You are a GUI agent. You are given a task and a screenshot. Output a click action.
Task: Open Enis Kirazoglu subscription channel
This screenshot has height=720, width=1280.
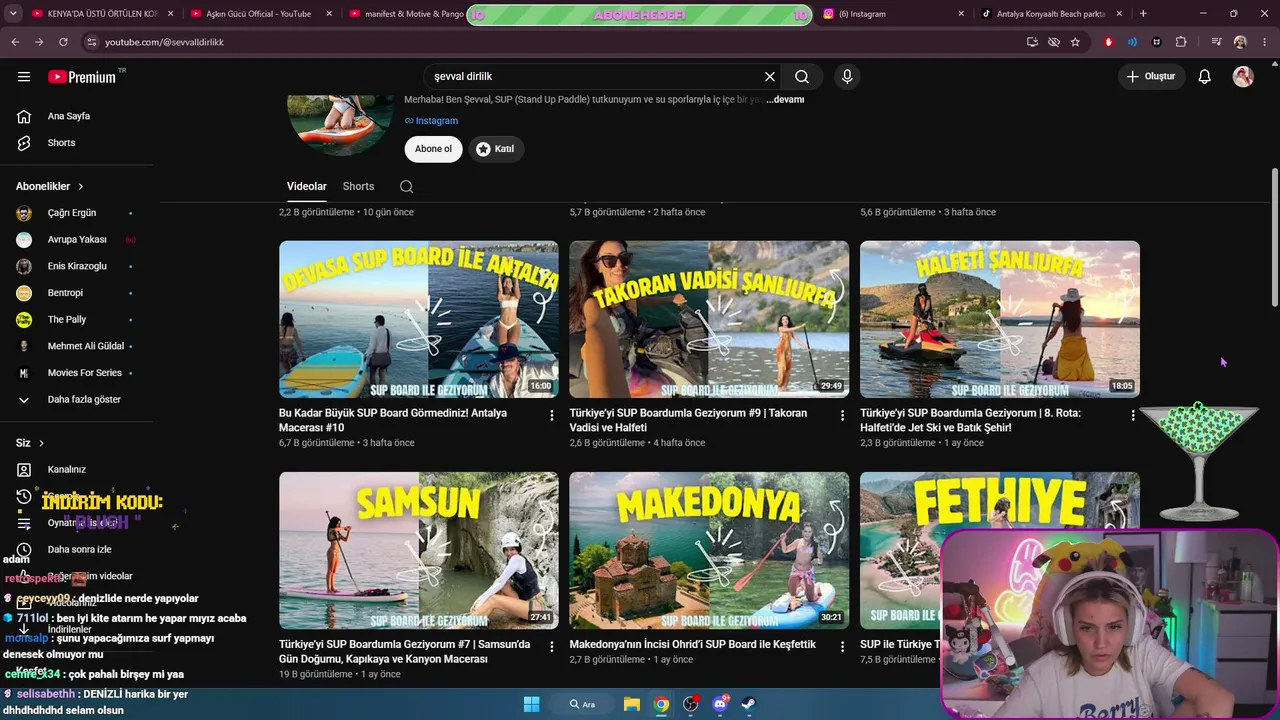click(x=77, y=266)
